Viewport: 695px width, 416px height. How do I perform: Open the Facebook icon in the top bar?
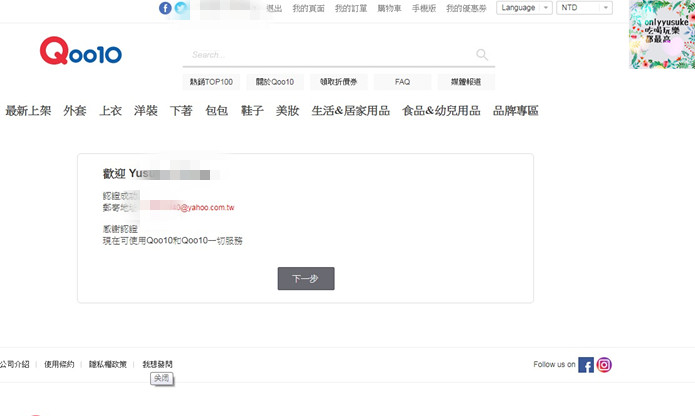pyautogui.click(x=165, y=8)
